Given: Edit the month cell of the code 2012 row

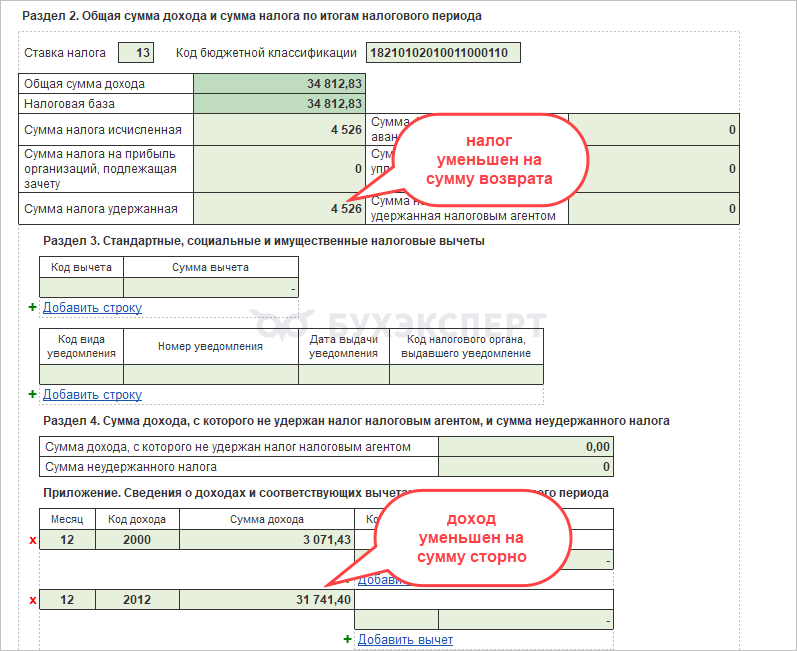Looking at the screenshot, I should point(67,600).
